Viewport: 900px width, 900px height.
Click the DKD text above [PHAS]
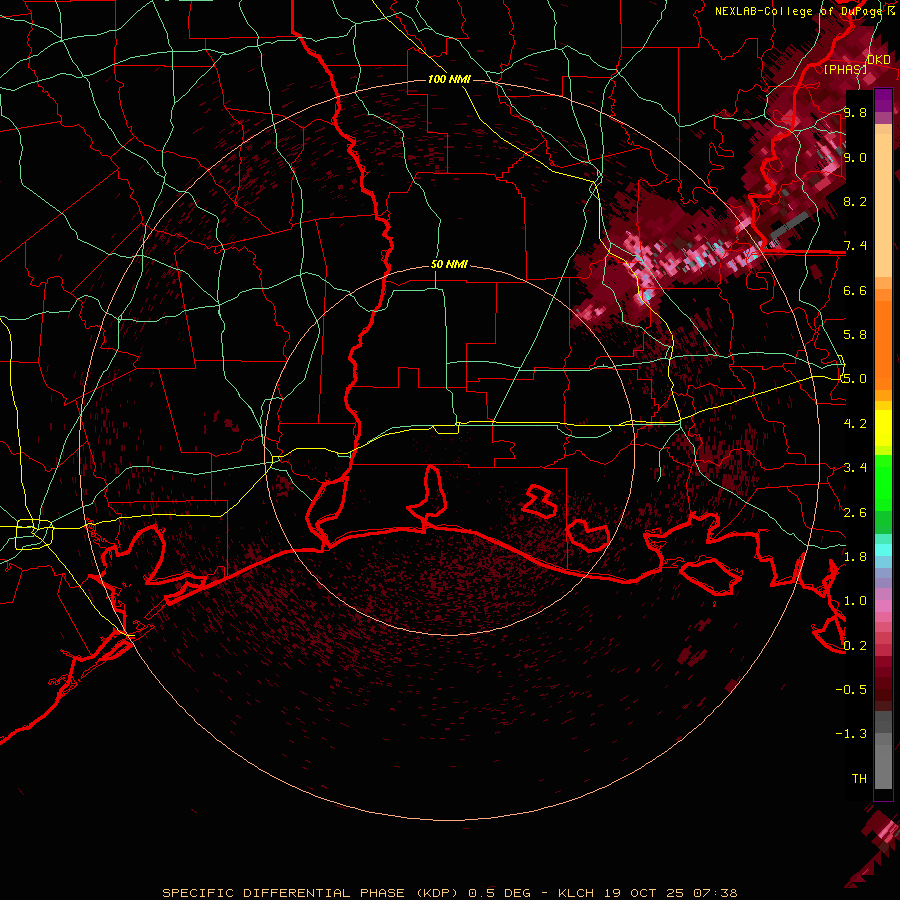coord(879,60)
